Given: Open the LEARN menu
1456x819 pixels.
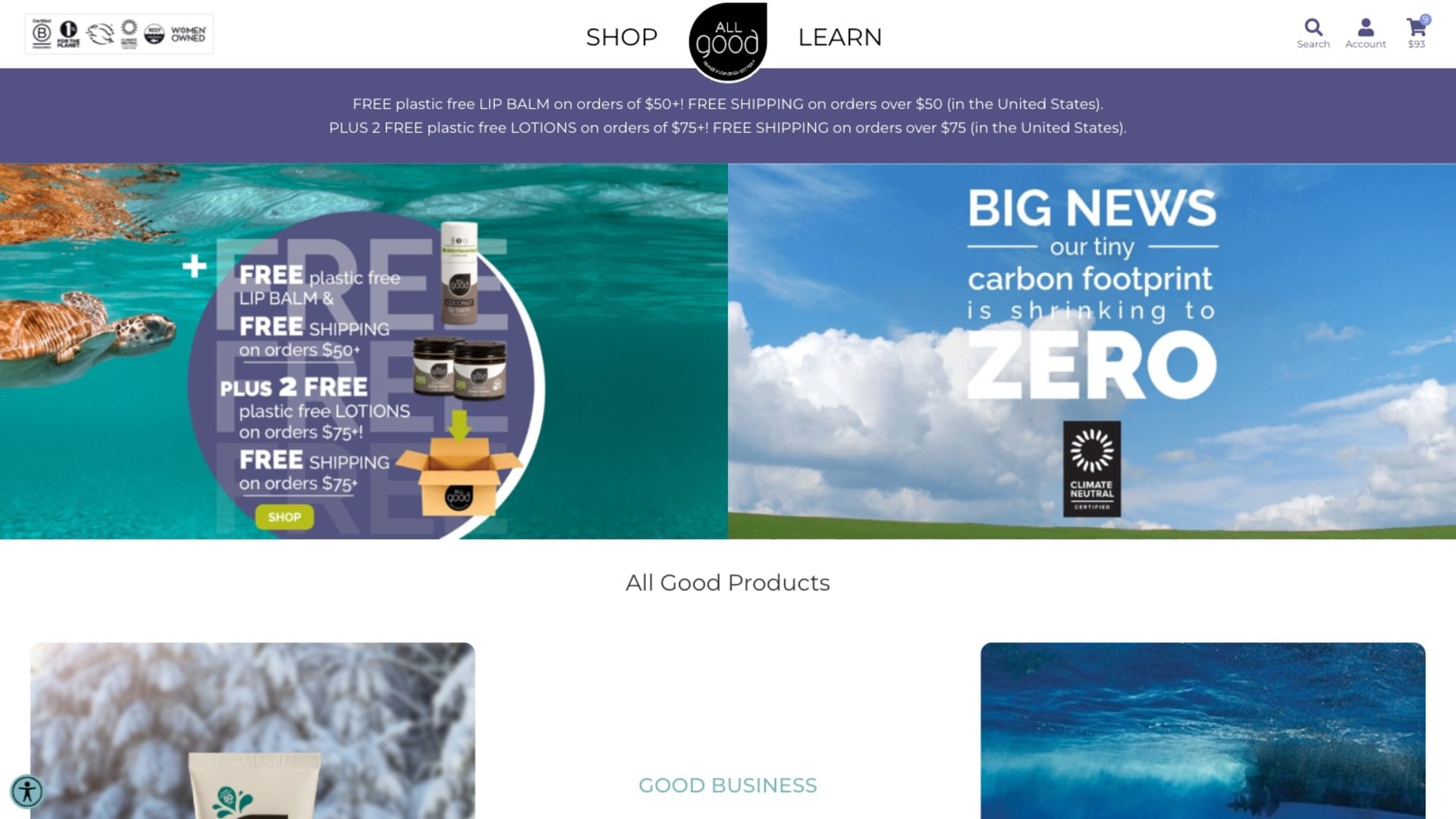Looking at the screenshot, I should 839,36.
